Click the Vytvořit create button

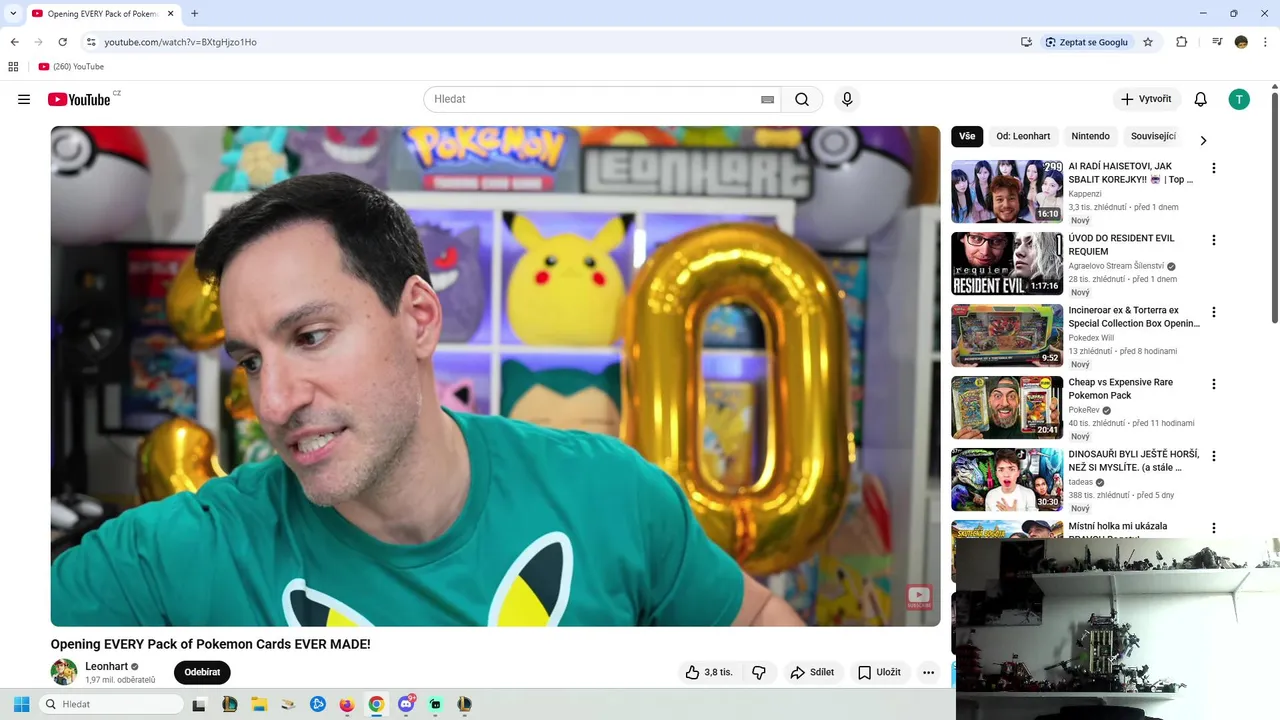pyautogui.click(x=1147, y=99)
